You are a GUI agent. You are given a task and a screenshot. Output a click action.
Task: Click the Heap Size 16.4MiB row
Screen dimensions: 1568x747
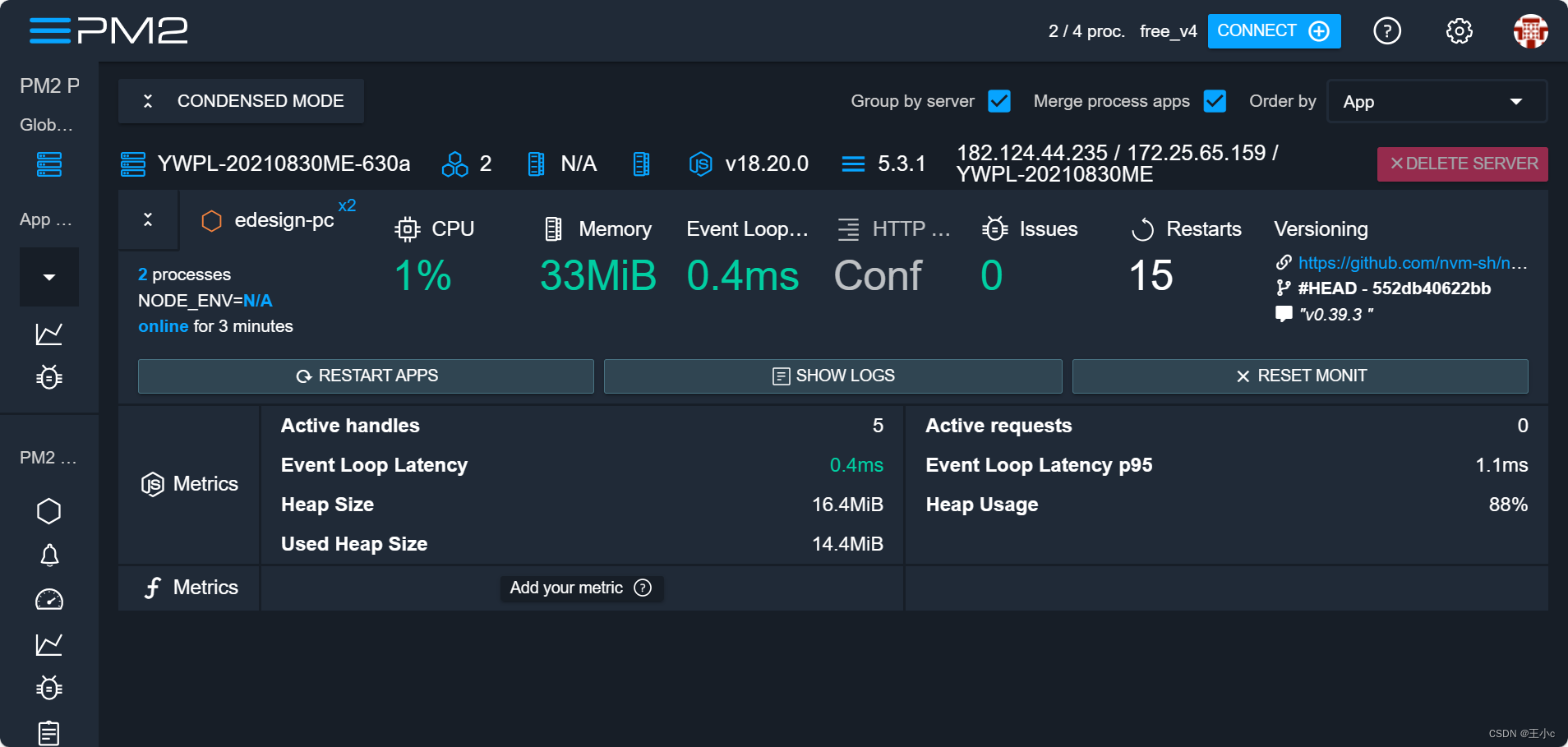tap(582, 505)
